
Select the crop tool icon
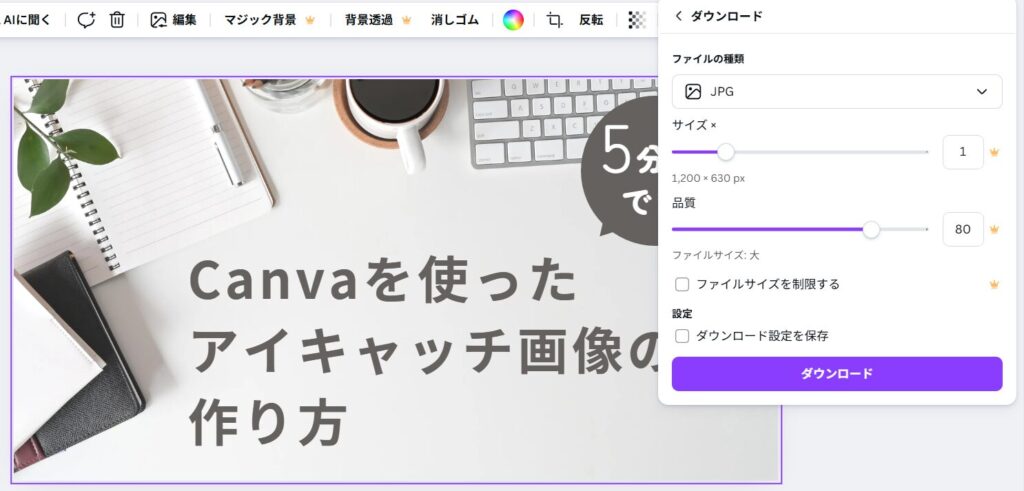click(x=554, y=20)
